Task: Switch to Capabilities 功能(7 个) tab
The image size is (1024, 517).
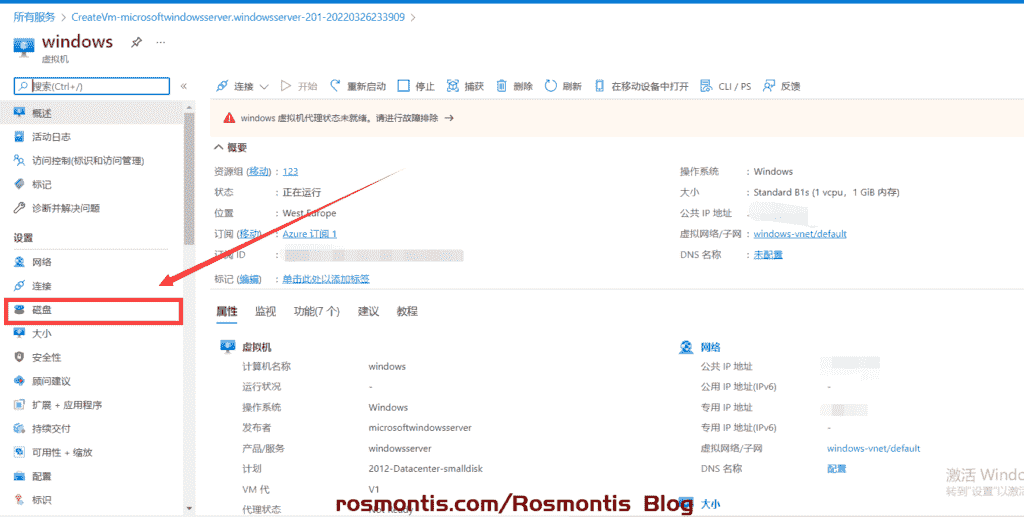Action: [317, 311]
